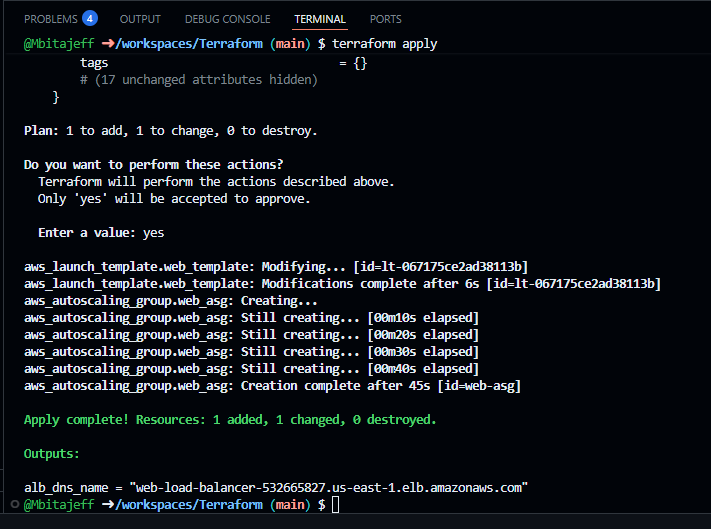The width and height of the screenshot is (711, 529).
Task: Switch to the PORTS tab
Action: click(385, 19)
